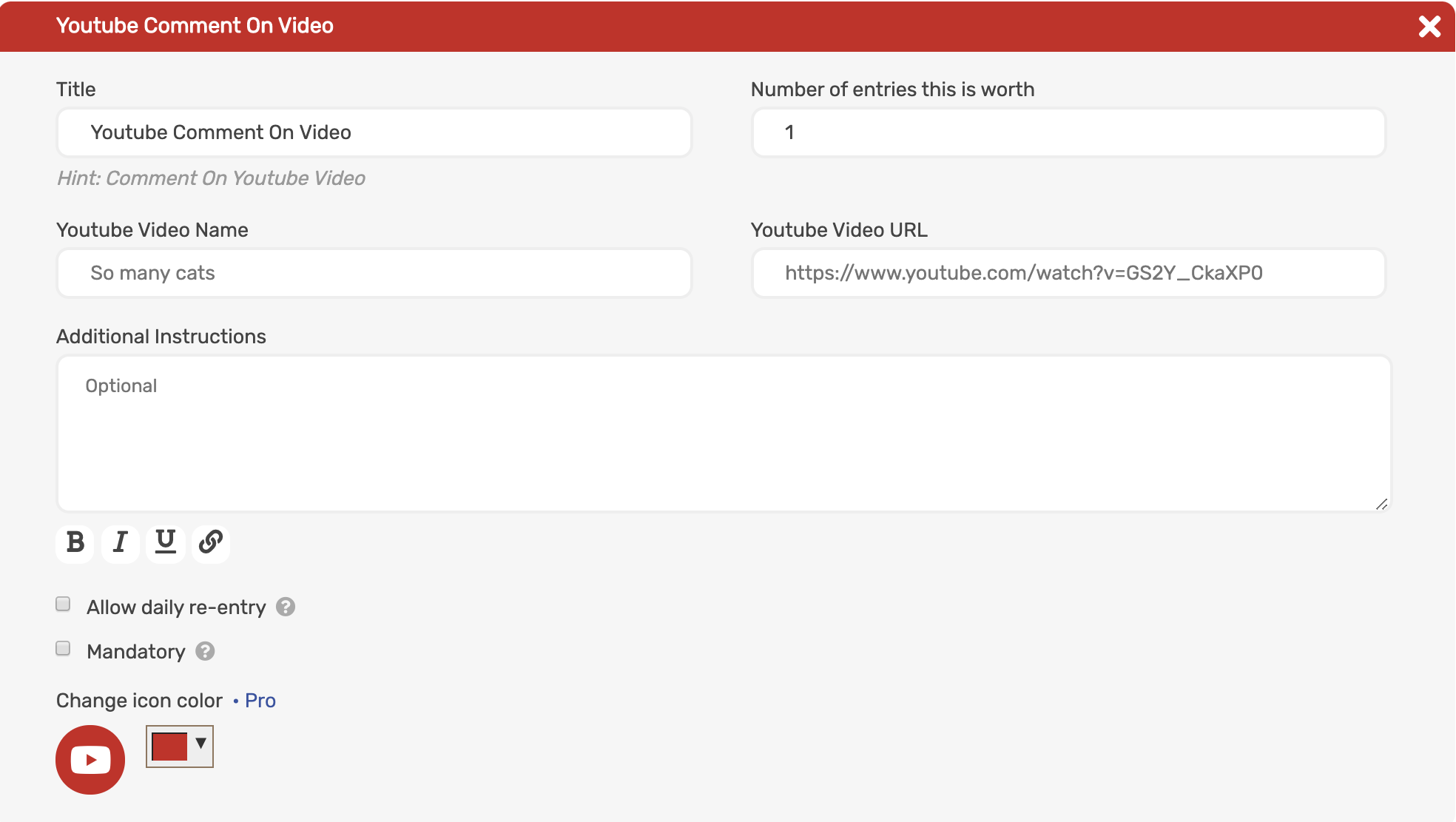Apply italic formatting
This screenshot has height=822, width=1456.
click(x=120, y=544)
